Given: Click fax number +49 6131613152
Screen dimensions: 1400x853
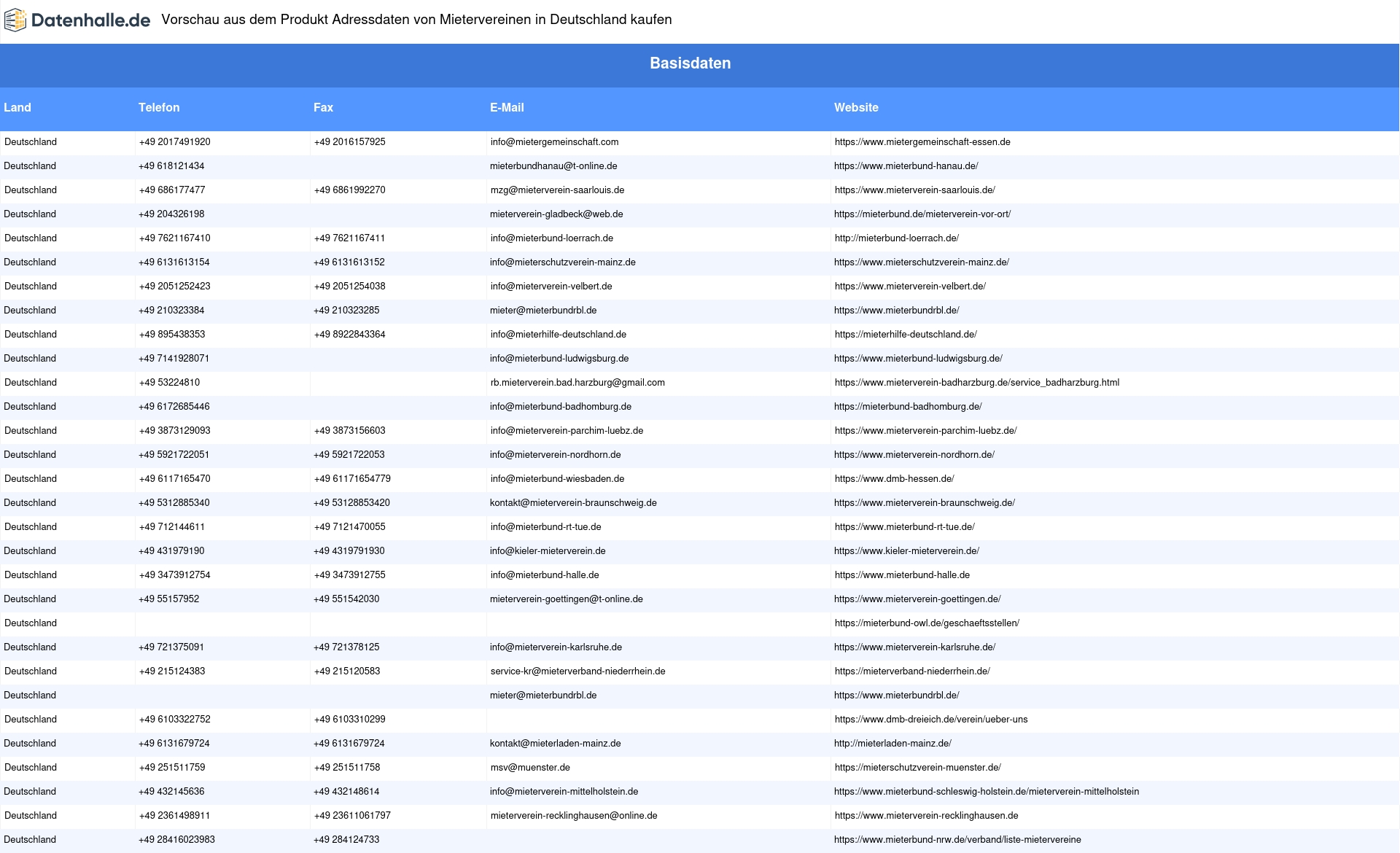Looking at the screenshot, I should [x=349, y=262].
